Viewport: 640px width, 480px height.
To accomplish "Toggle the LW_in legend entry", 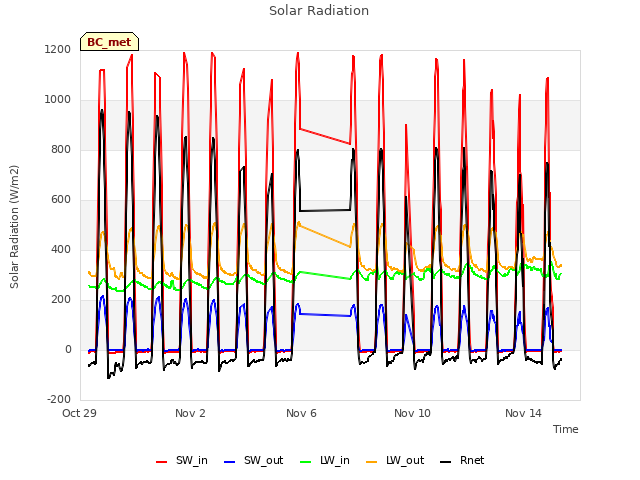I will [x=325, y=460].
